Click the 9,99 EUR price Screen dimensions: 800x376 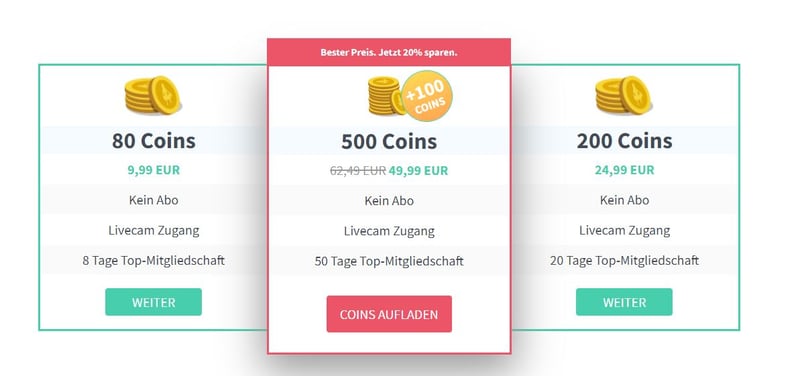154,170
